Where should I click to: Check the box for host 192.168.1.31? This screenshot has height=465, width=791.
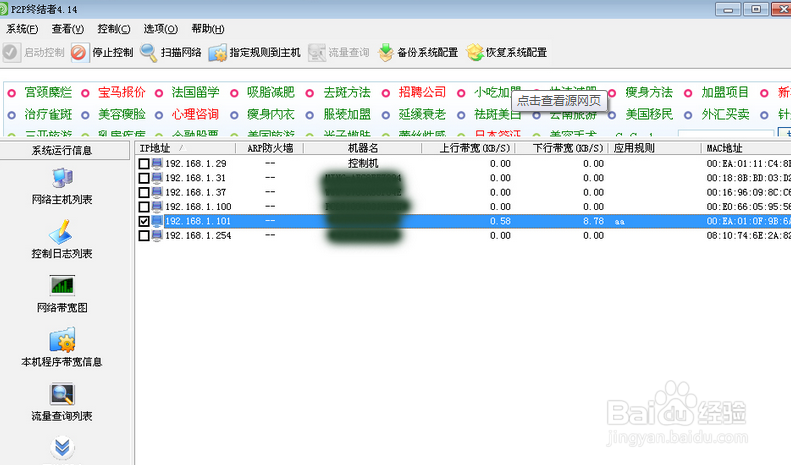(144, 178)
